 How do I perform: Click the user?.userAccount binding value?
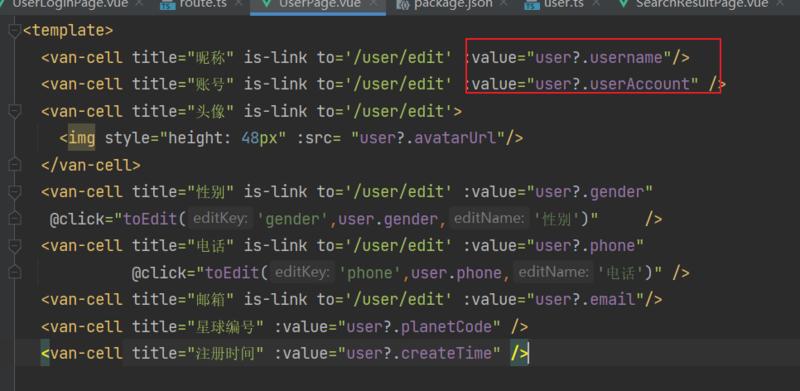click(x=612, y=84)
